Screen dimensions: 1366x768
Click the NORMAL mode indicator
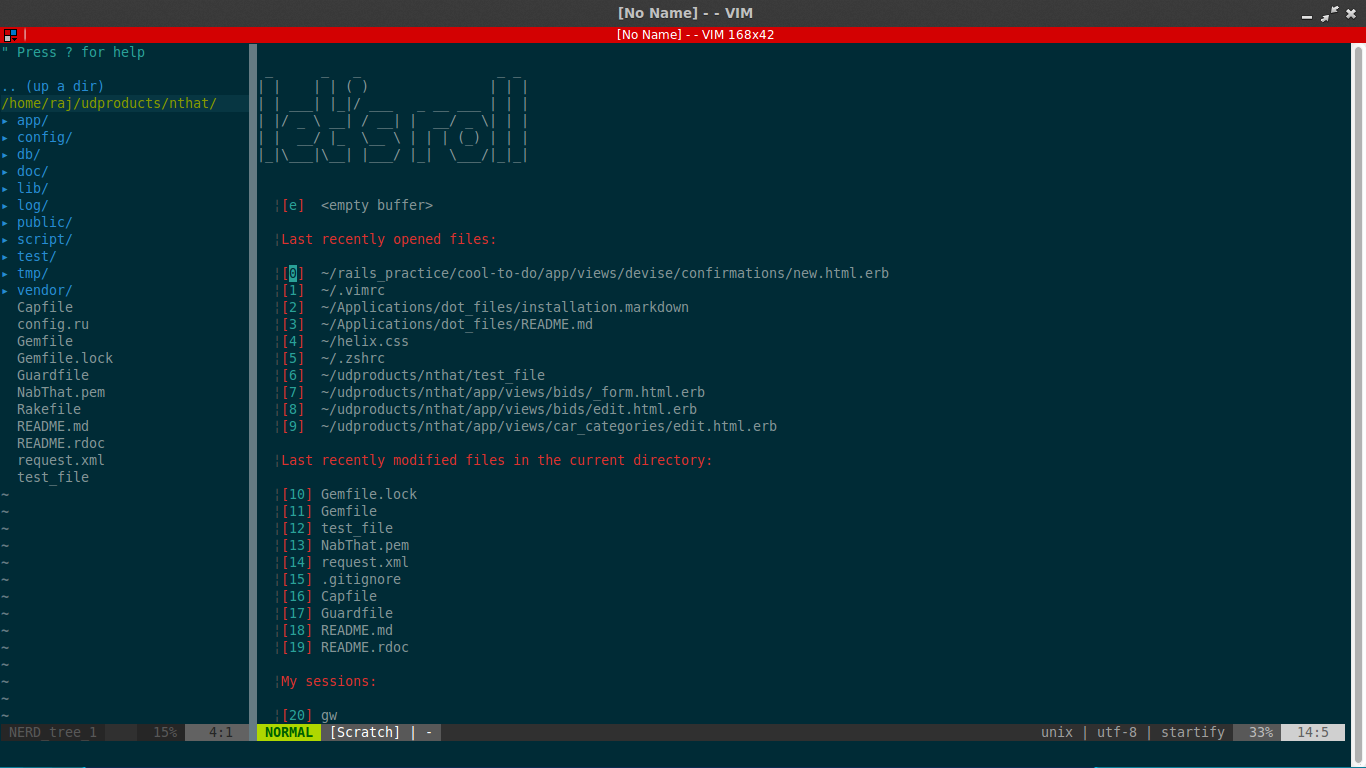289,733
